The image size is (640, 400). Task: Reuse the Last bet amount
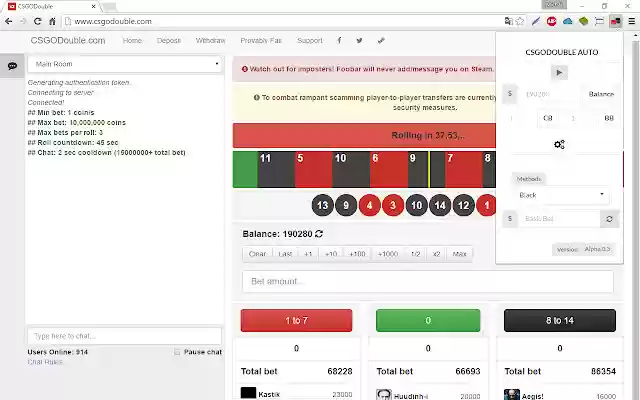point(285,254)
